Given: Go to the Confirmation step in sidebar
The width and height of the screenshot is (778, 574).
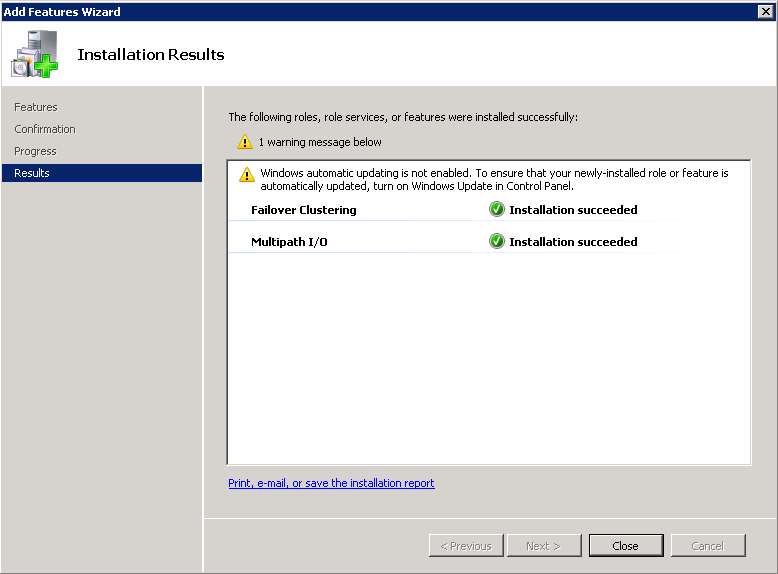Looking at the screenshot, I should 45,129.
